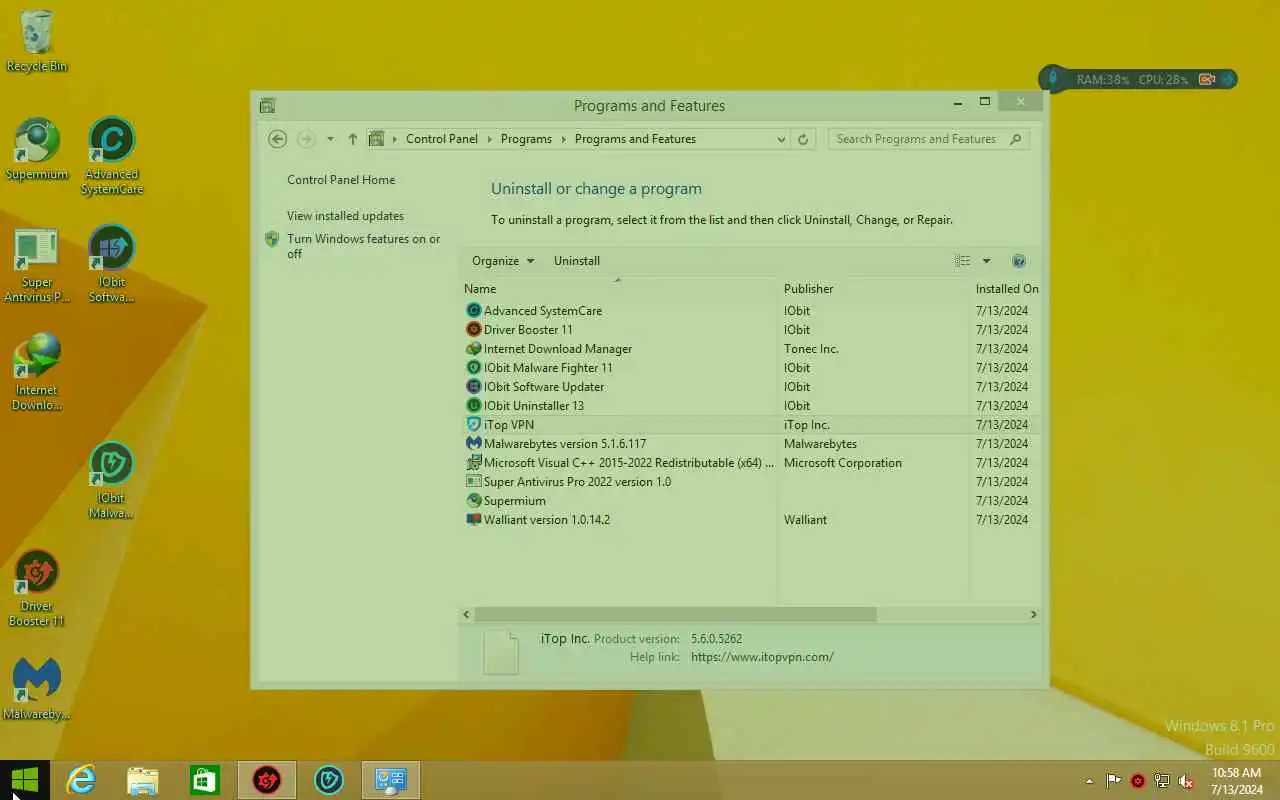Click the Windows Start button
The image size is (1280, 800).
coord(24,780)
